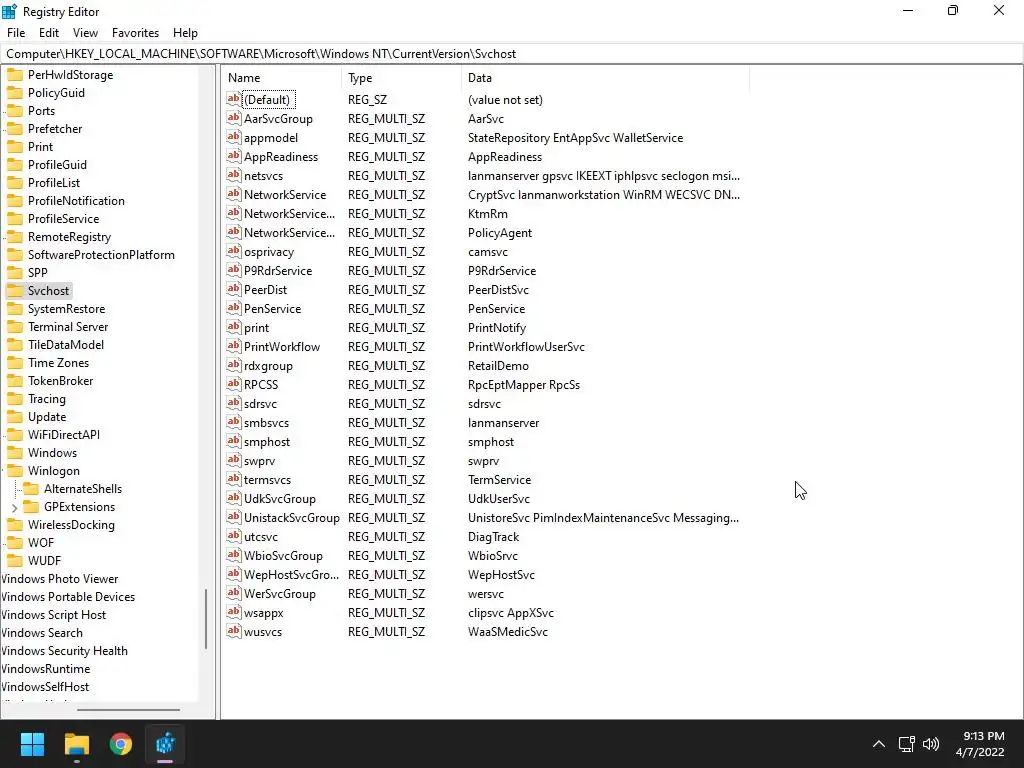Viewport: 1024px width, 768px height.
Task: Open the Windows Start menu
Action: [32, 744]
